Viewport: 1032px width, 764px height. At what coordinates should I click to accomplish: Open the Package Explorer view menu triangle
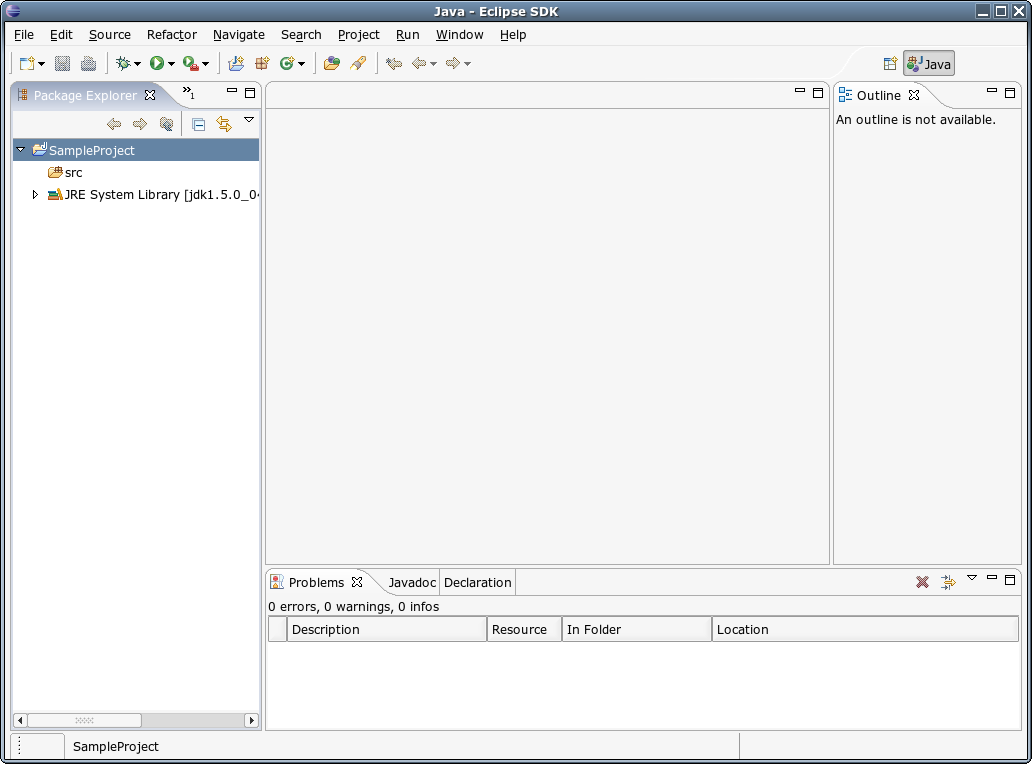click(x=249, y=120)
